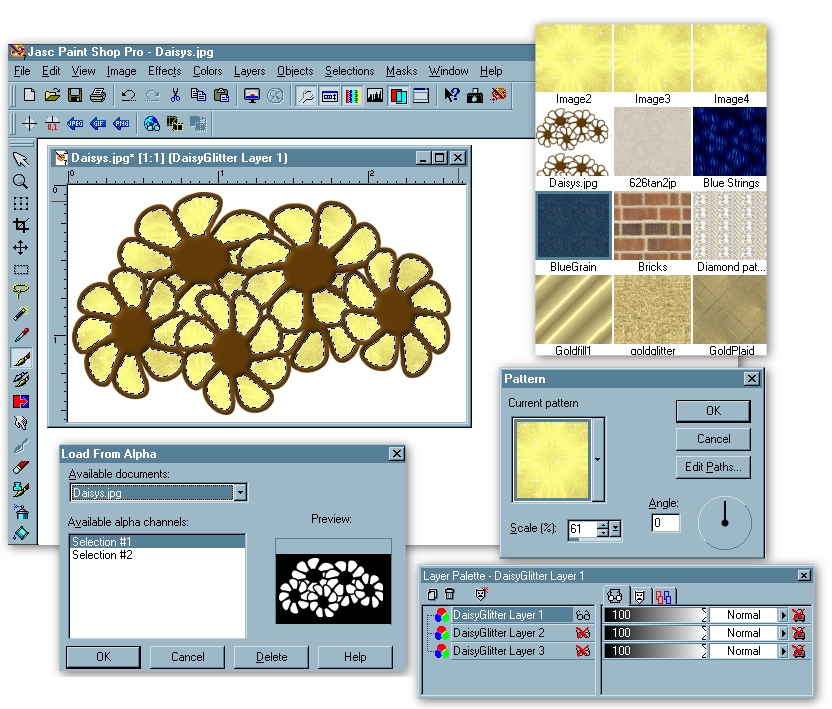Select the Crop tool
This screenshot has height=709, width=832.
(21, 226)
